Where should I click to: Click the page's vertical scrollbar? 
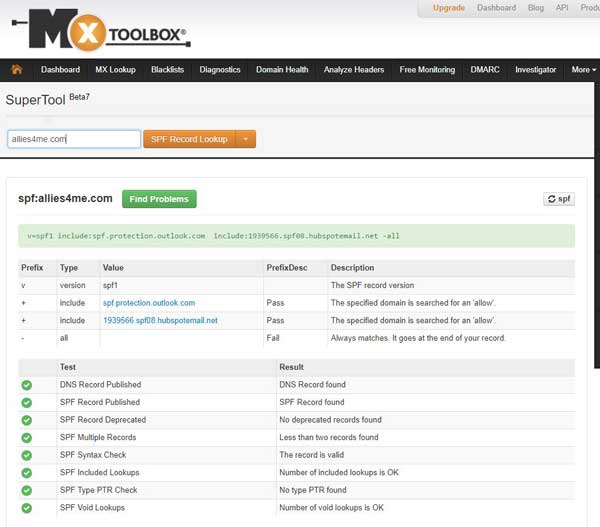pyautogui.click(x=597, y=226)
